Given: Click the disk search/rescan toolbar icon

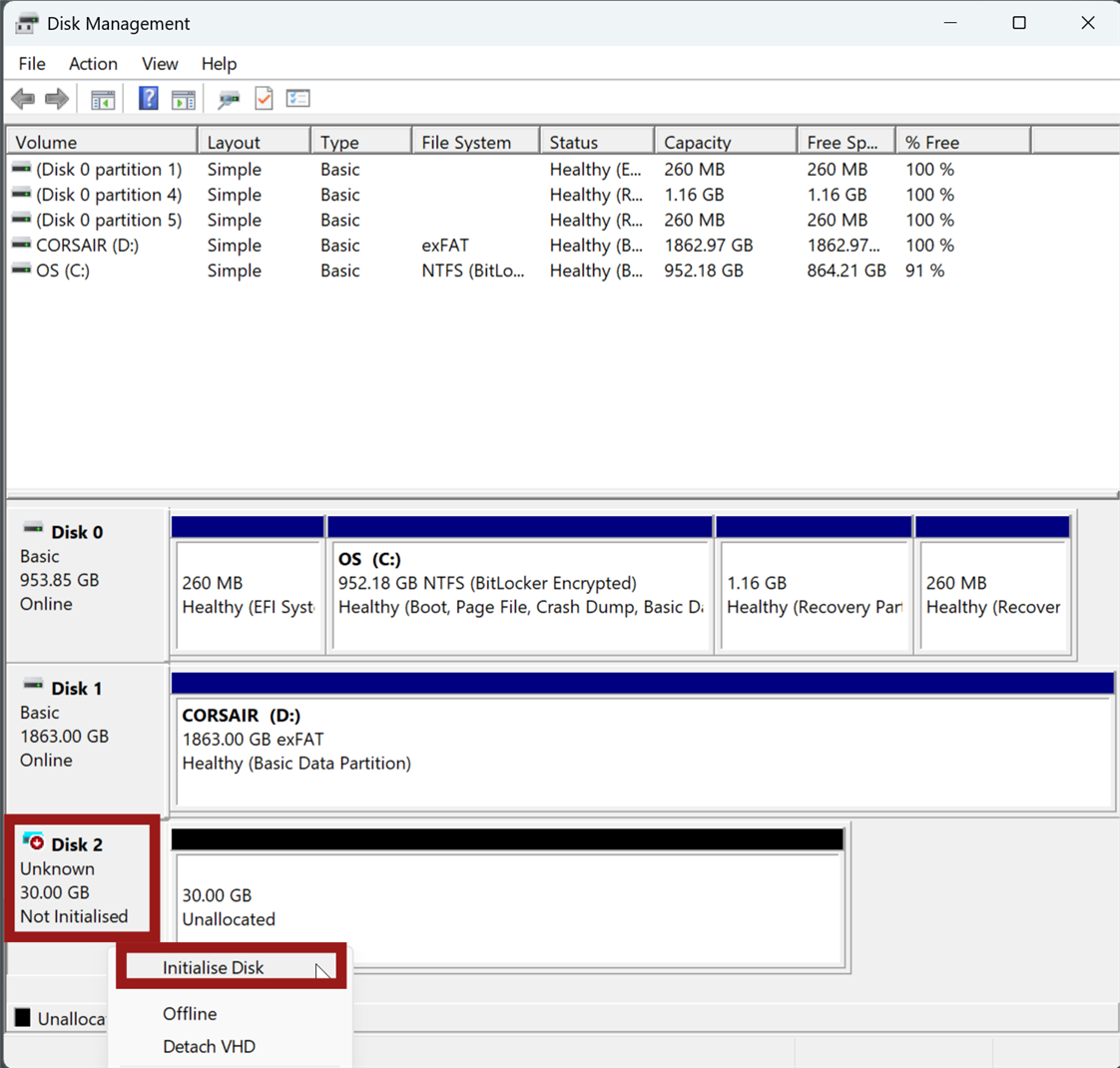Looking at the screenshot, I should point(229,99).
